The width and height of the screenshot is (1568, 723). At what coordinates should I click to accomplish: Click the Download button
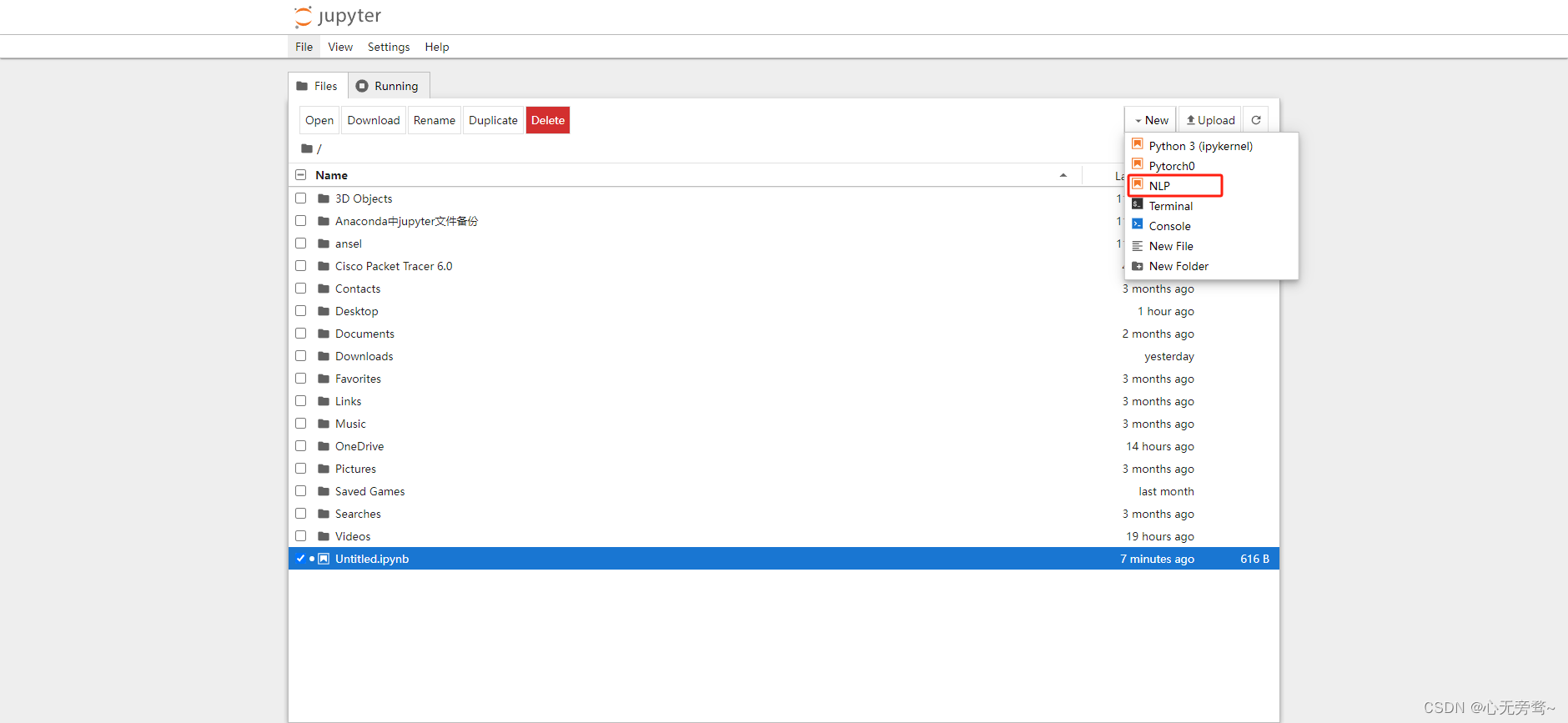point(374,120)
